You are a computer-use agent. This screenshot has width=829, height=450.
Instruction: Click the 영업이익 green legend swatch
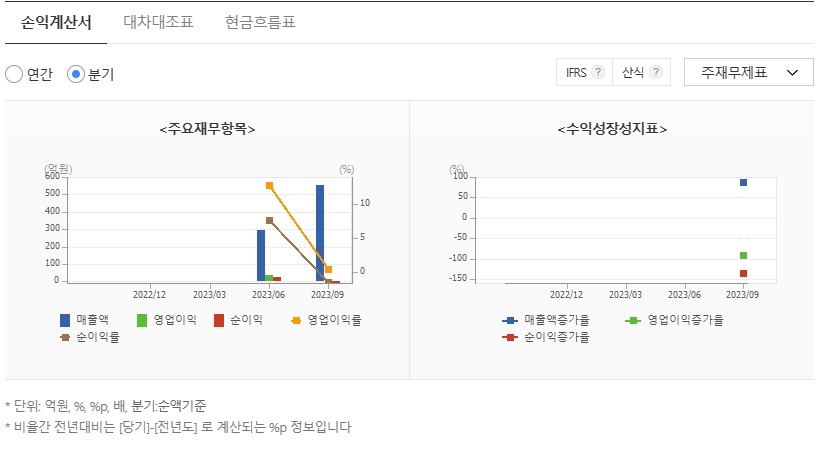[x=142, y=320]
